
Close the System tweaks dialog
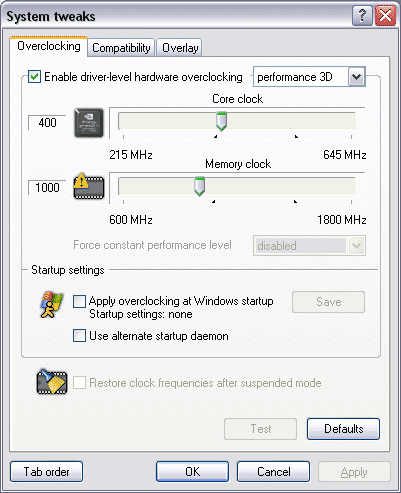coord(385,16)
